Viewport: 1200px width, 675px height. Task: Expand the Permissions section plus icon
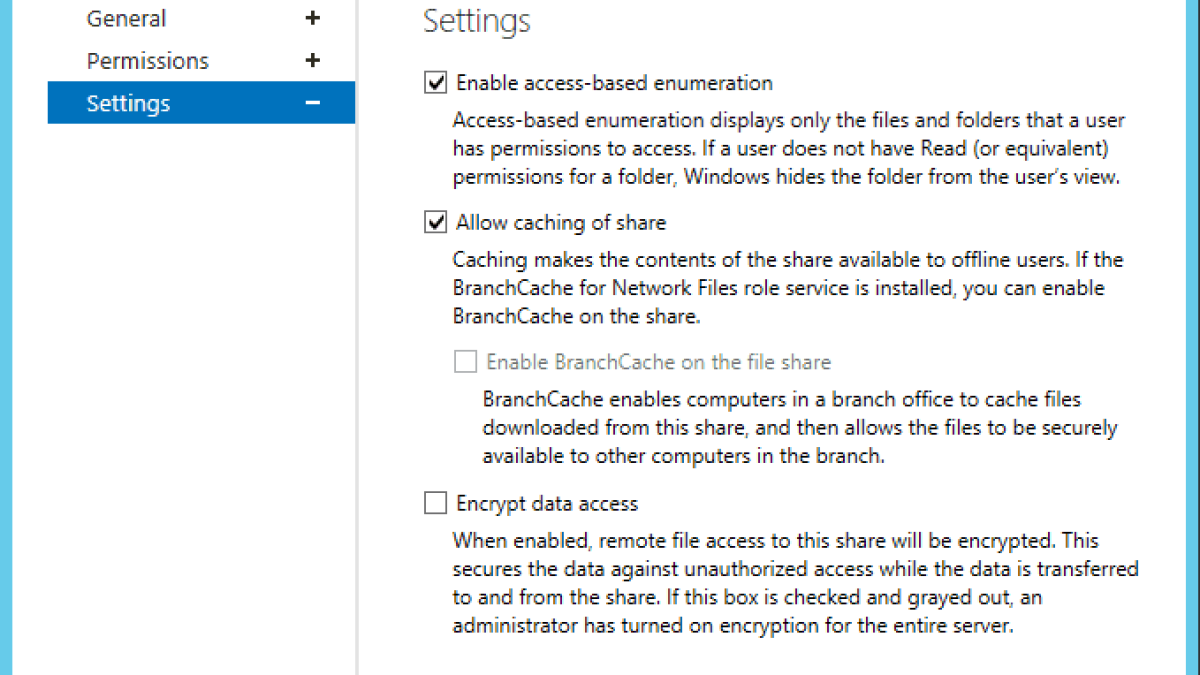(313, 61)
